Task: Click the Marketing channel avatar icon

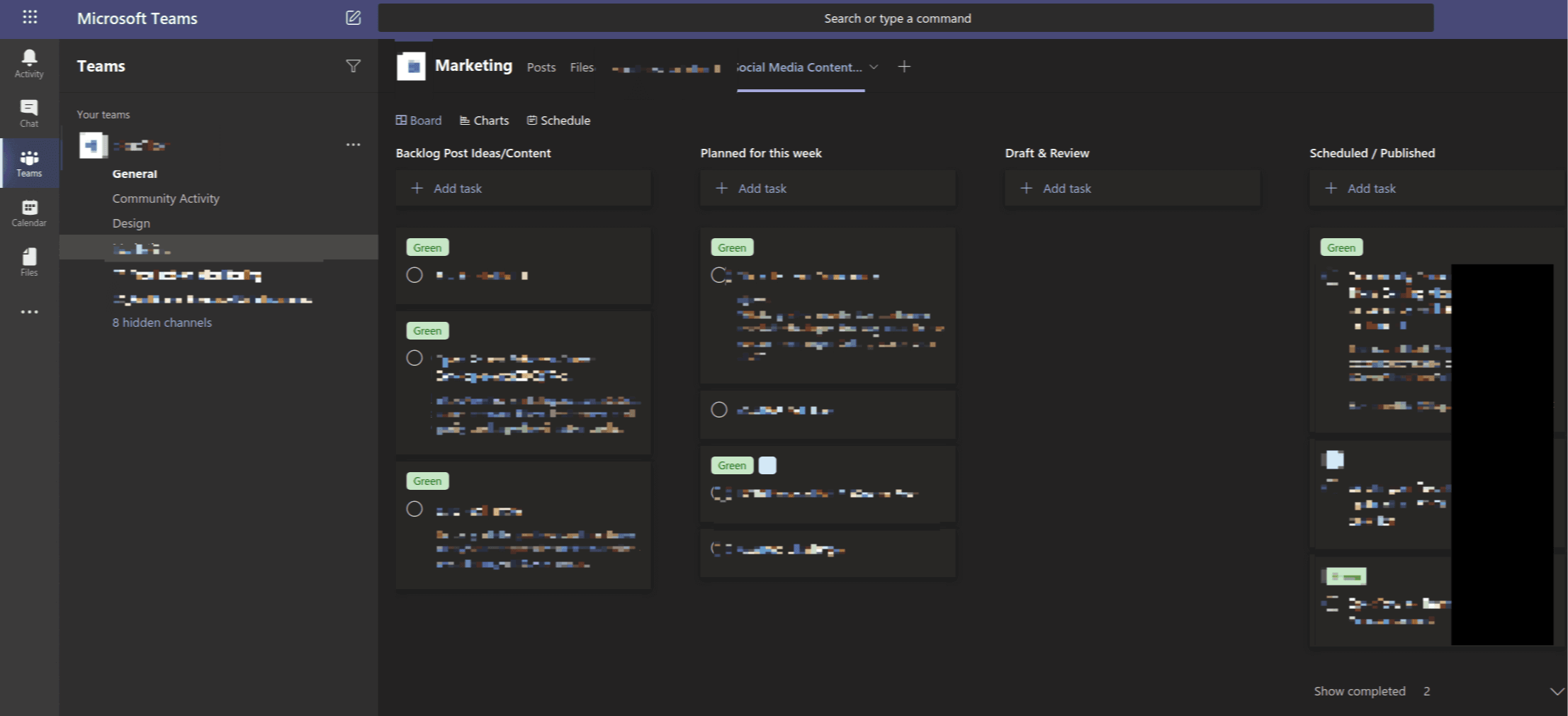Action: coord(411,67)
